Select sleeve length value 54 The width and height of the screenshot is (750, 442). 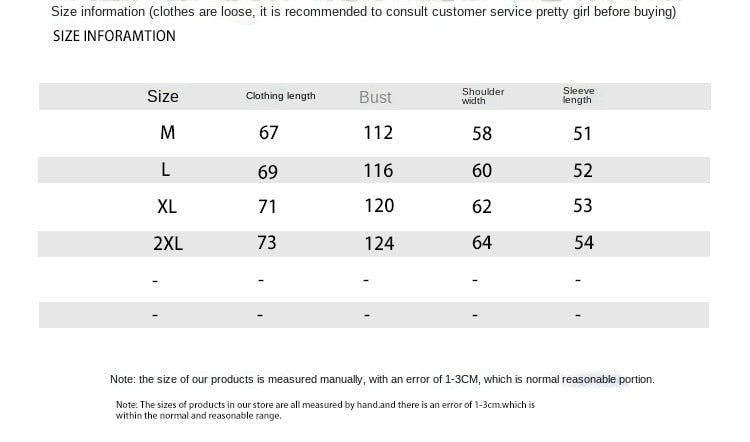[x=584, y=243]
